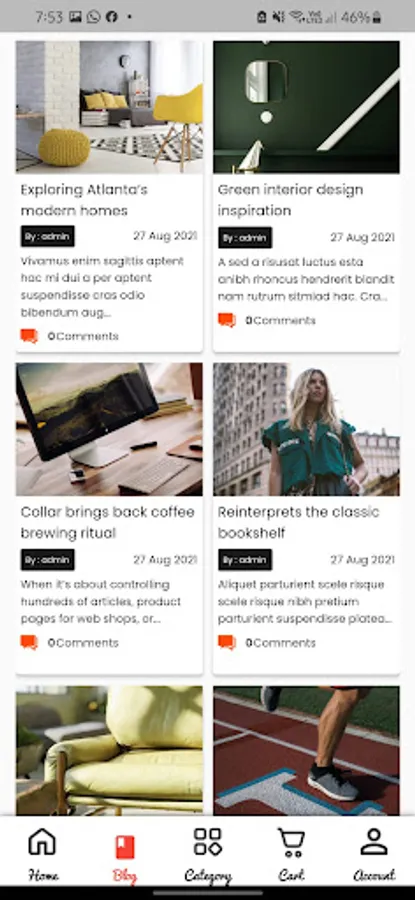The height and width of the screenshot is (900, 415).
Task: Open the Account person icon
Action: [374, 841]
